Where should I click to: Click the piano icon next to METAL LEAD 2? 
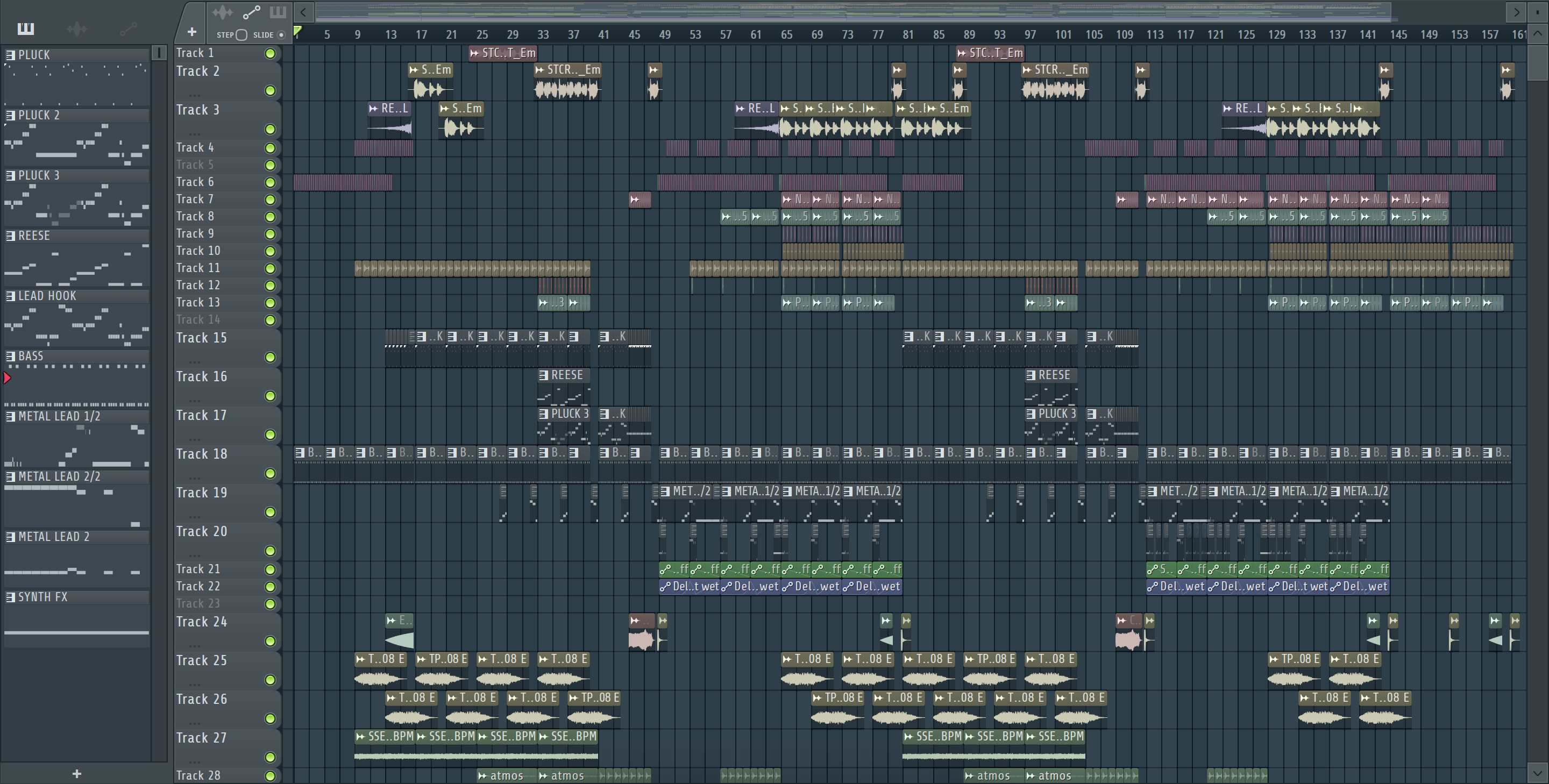click(10, 537)
